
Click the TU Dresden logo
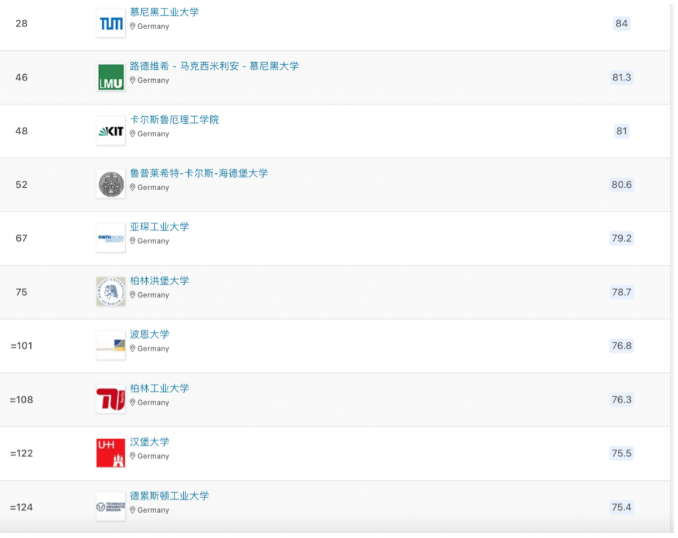[x=111, y=507]
